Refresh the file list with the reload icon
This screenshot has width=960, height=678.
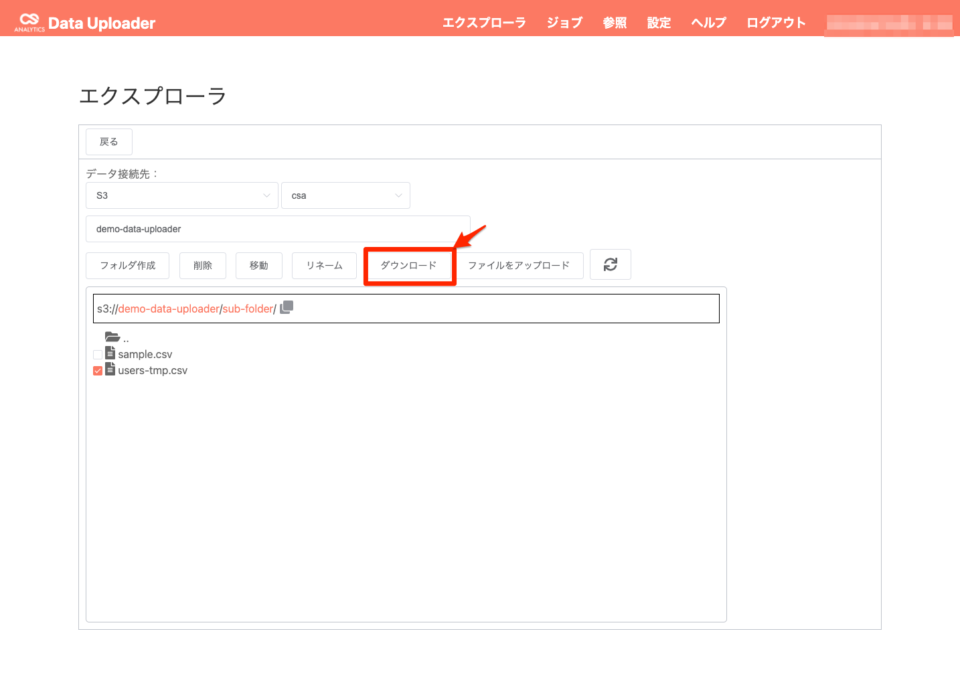coord(610,265)
